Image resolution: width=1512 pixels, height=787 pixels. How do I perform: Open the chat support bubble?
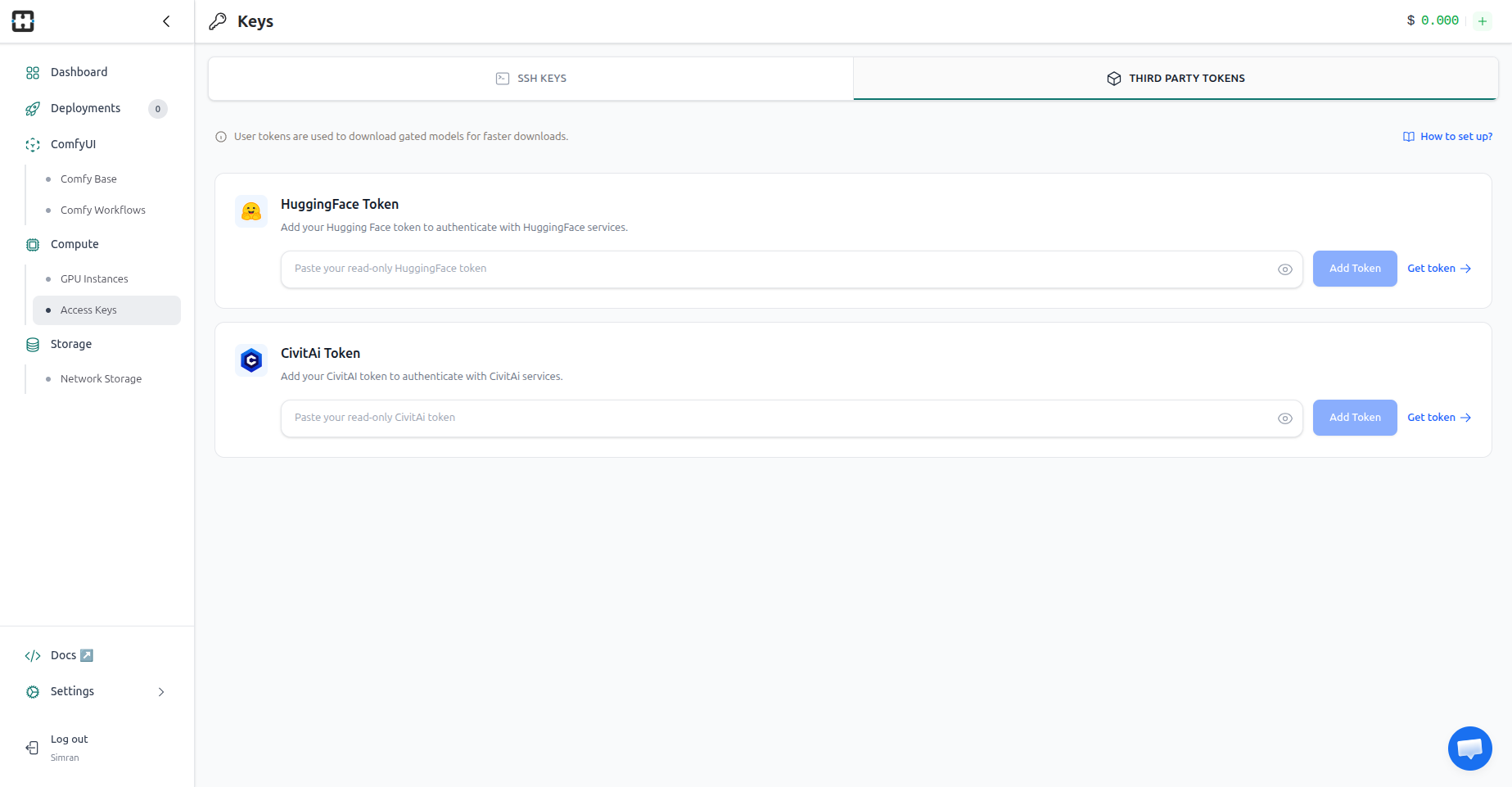tap(1470, 749)
